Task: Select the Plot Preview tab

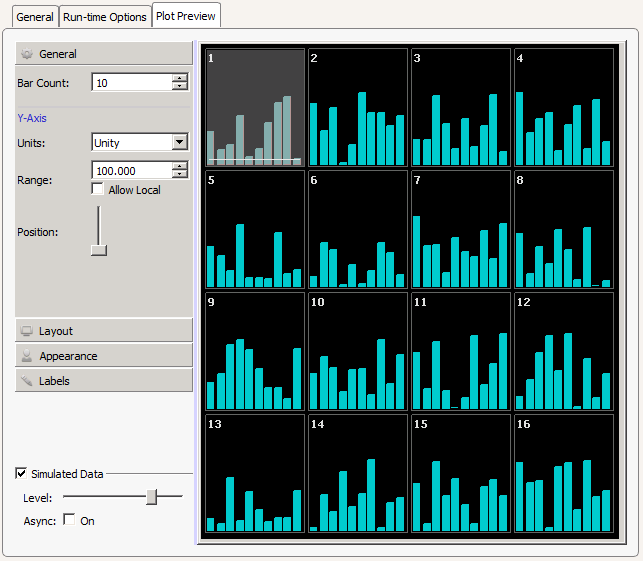Action: tap(186, 16)
